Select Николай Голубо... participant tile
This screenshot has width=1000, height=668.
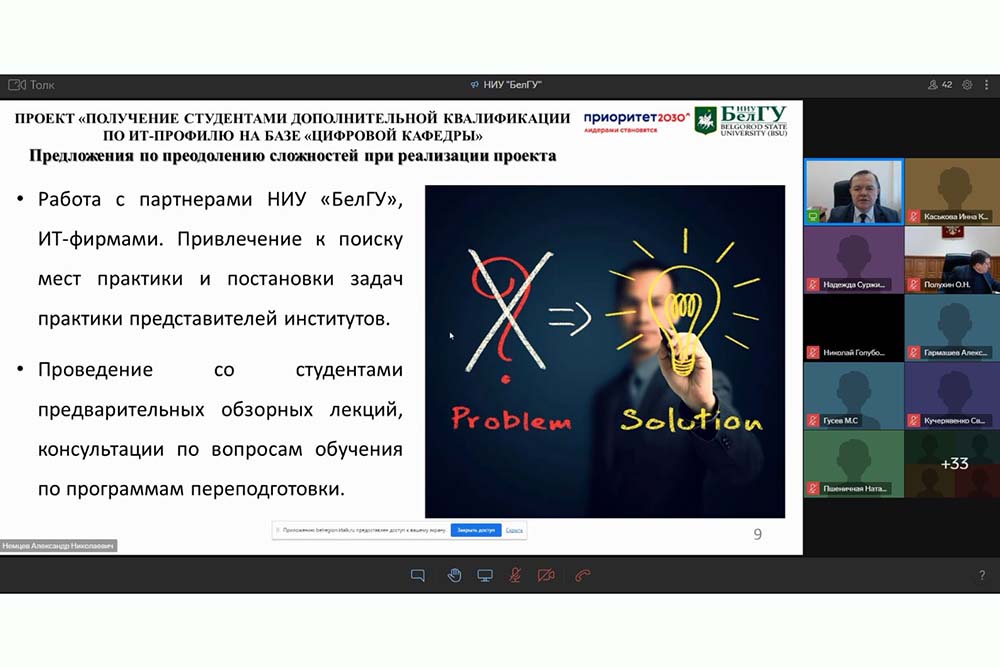pos(854,328)
